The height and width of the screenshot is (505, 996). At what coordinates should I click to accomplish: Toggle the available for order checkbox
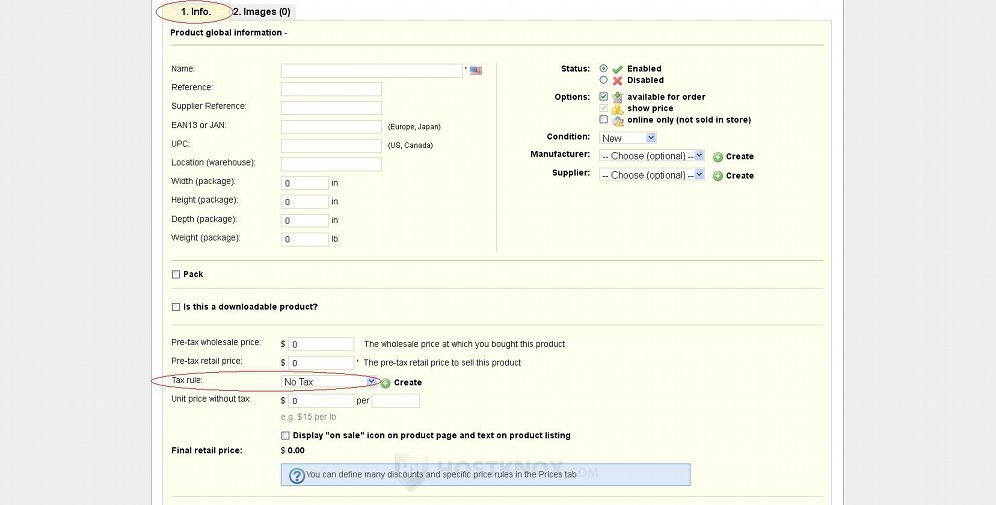tap(603, 97)
